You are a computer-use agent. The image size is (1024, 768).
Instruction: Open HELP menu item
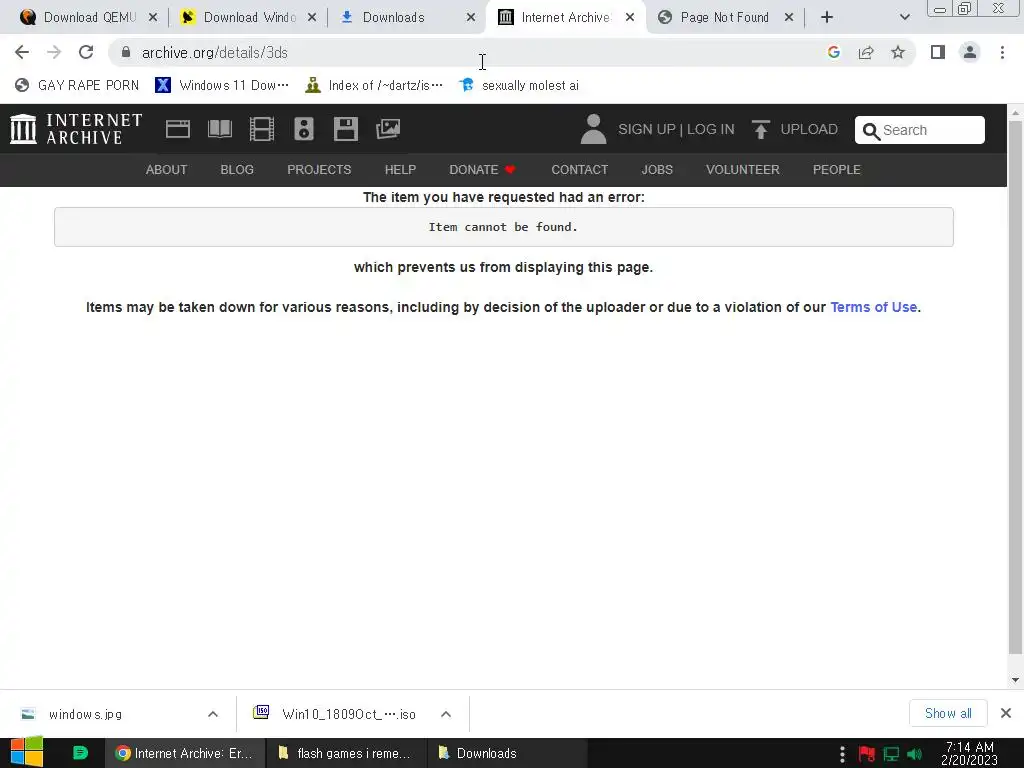[400, 170]
